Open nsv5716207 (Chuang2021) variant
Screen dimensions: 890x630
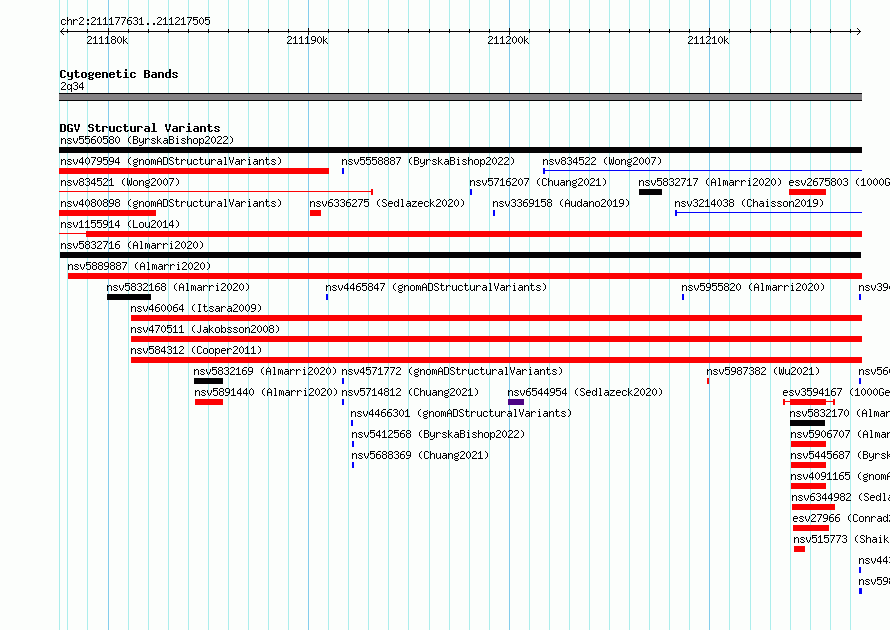click(538, 182)
